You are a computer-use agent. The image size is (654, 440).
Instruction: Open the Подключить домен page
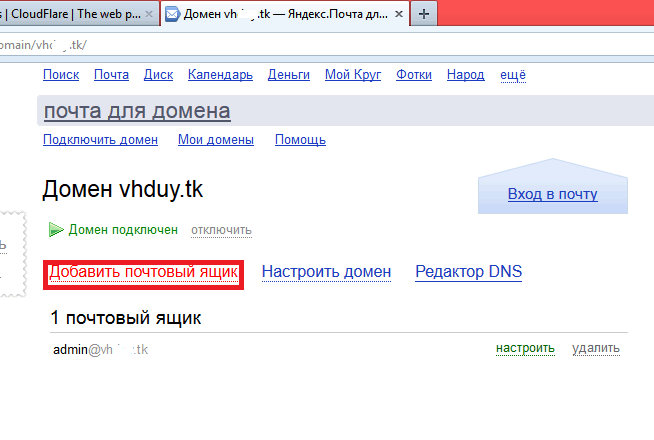[100, 140]
